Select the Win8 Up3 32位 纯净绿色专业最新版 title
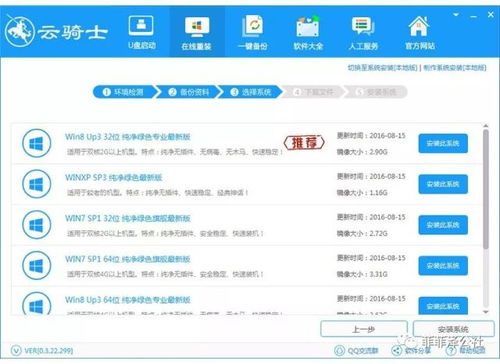500x364 pixels. tap(127, 137)
